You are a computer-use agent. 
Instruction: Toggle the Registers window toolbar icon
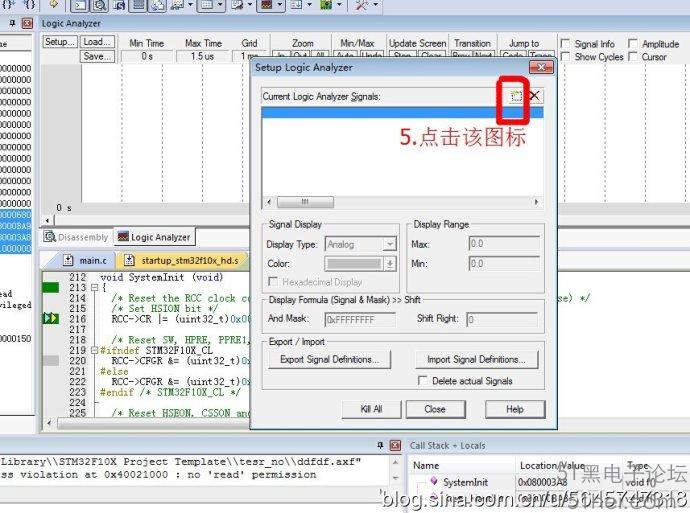(139, 5)
